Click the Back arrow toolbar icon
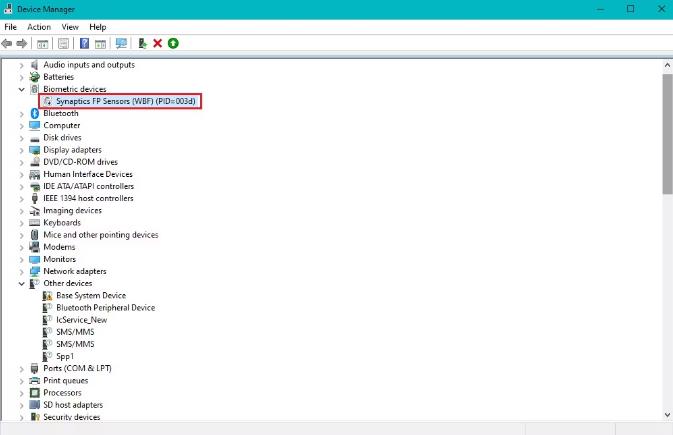This screenshot has height=435, width=673. click(x=7, y=43)
